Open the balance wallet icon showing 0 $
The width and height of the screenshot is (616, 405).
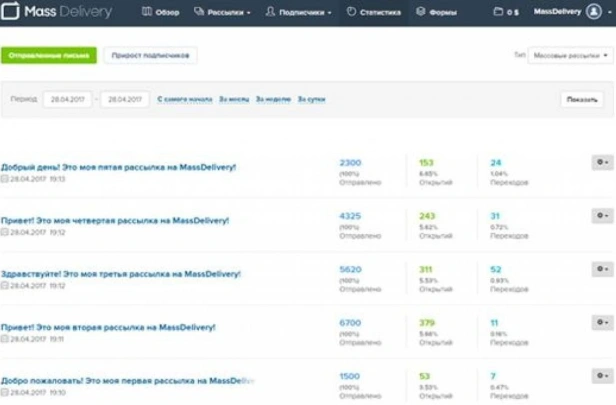coord(498,12)
